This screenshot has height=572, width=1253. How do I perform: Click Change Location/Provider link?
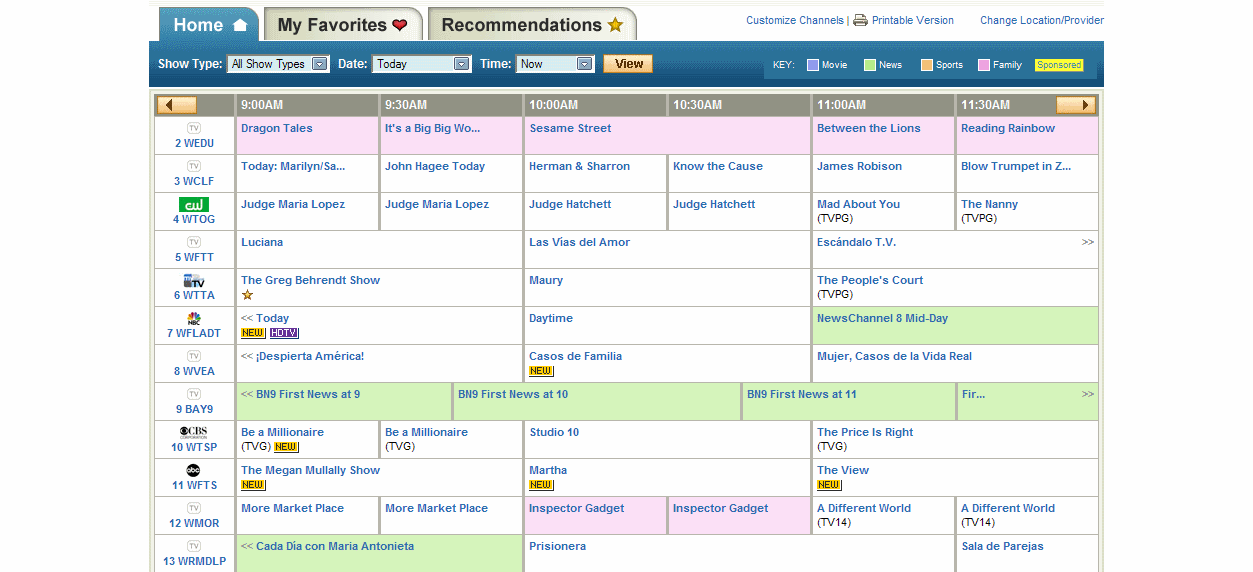pos(1042,20)
